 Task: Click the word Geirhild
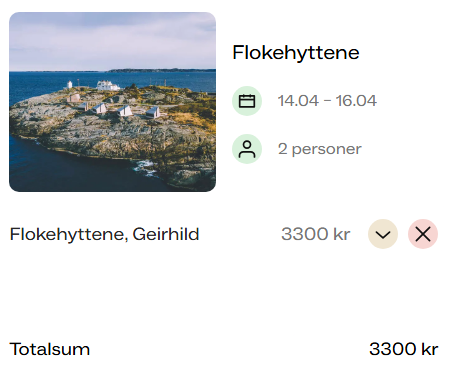(166, 234)
